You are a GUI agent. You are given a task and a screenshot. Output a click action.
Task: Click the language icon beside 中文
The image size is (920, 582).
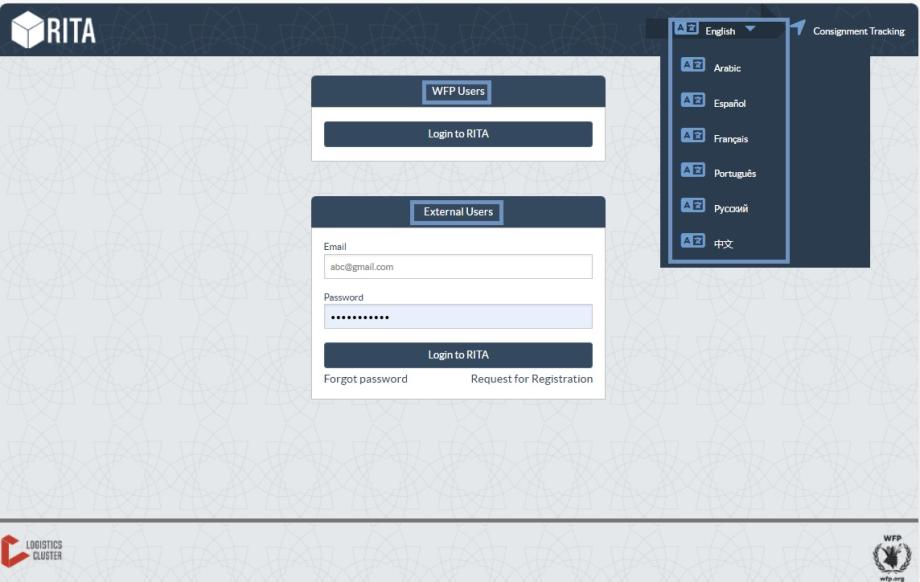pos(692,241)
